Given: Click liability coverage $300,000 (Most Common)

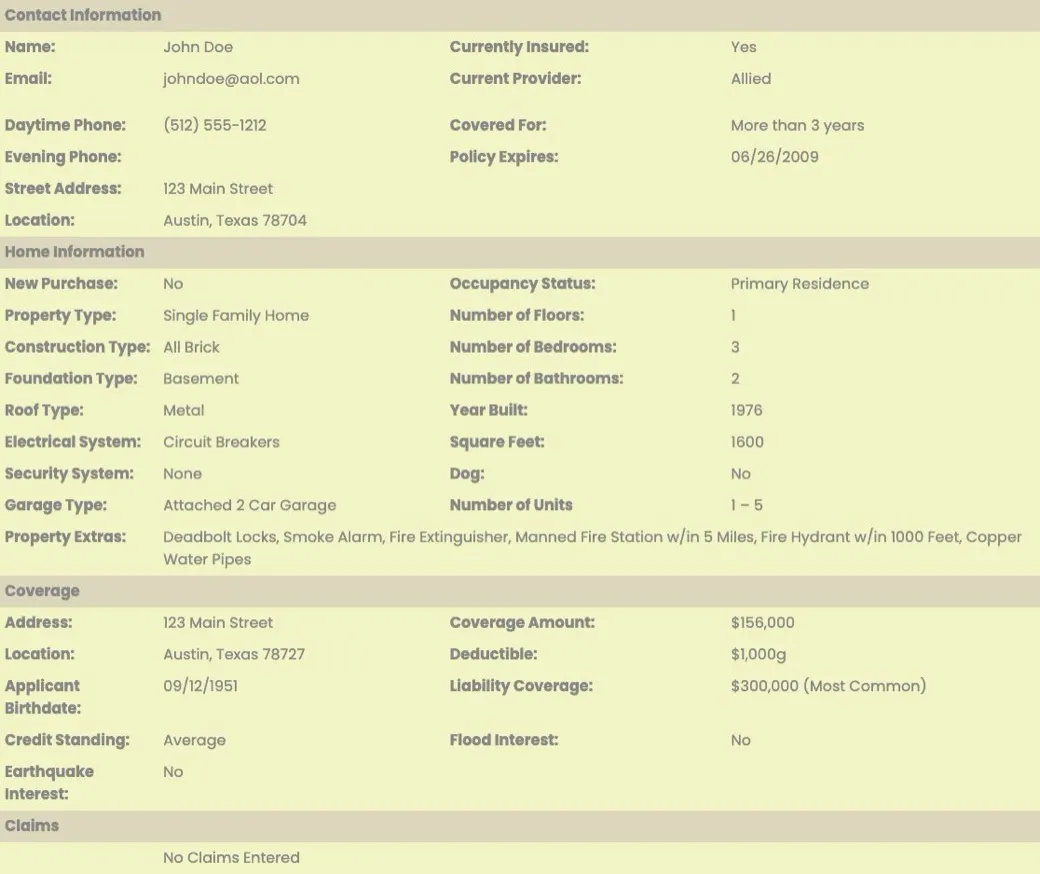Looking at the screenshot, I should 828,686.
